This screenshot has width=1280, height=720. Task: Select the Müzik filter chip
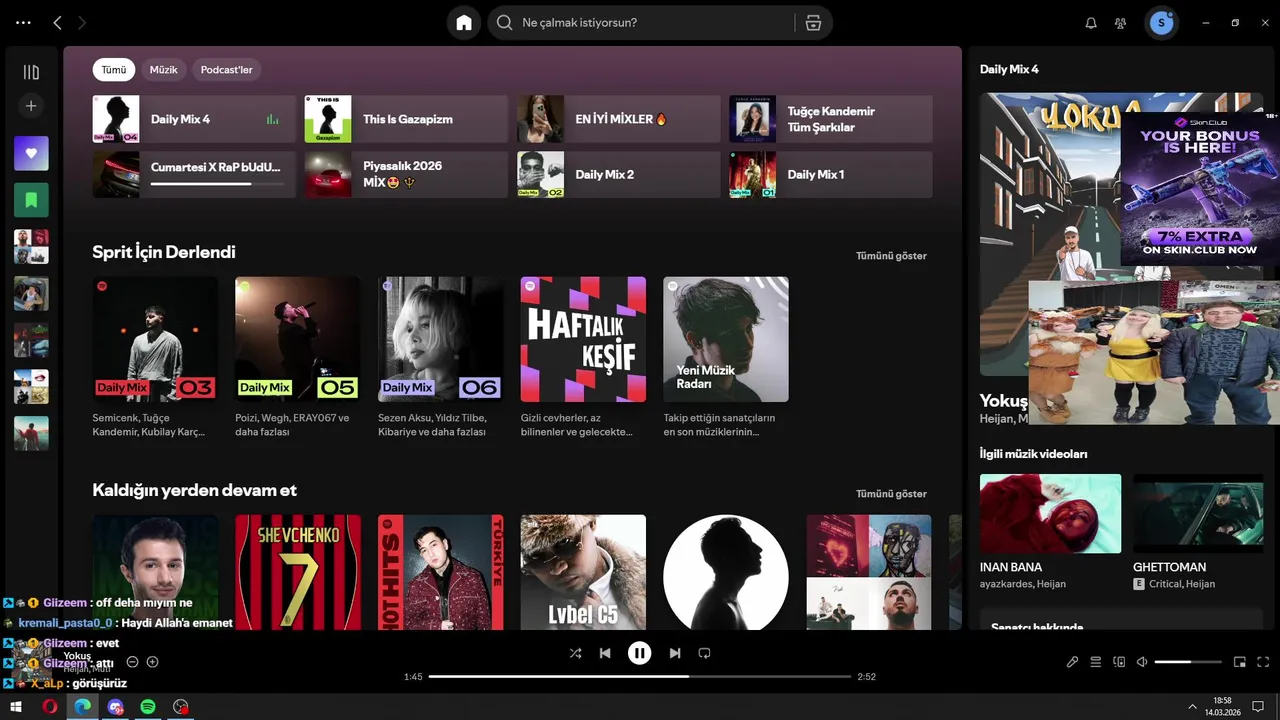[x=163, y=70]
